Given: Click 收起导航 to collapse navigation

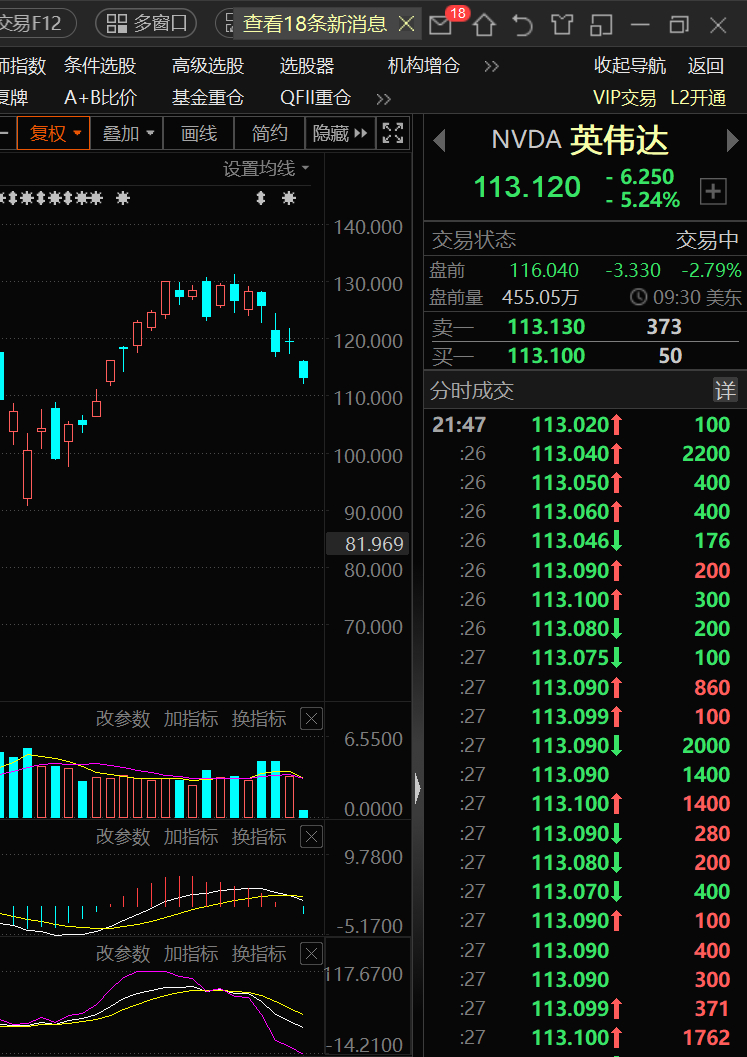Looking at the screenshot, I should coord(630,66).
